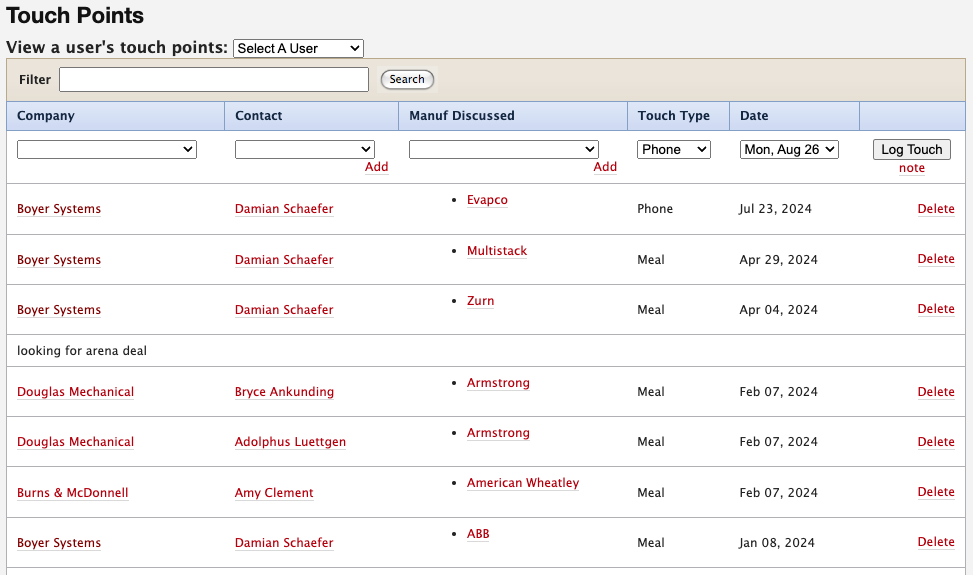Image resolution: width=973 pixels, height=575 pixels.
Task: Open the Zurn manufacturer link
Action: [x=480, y=301]
